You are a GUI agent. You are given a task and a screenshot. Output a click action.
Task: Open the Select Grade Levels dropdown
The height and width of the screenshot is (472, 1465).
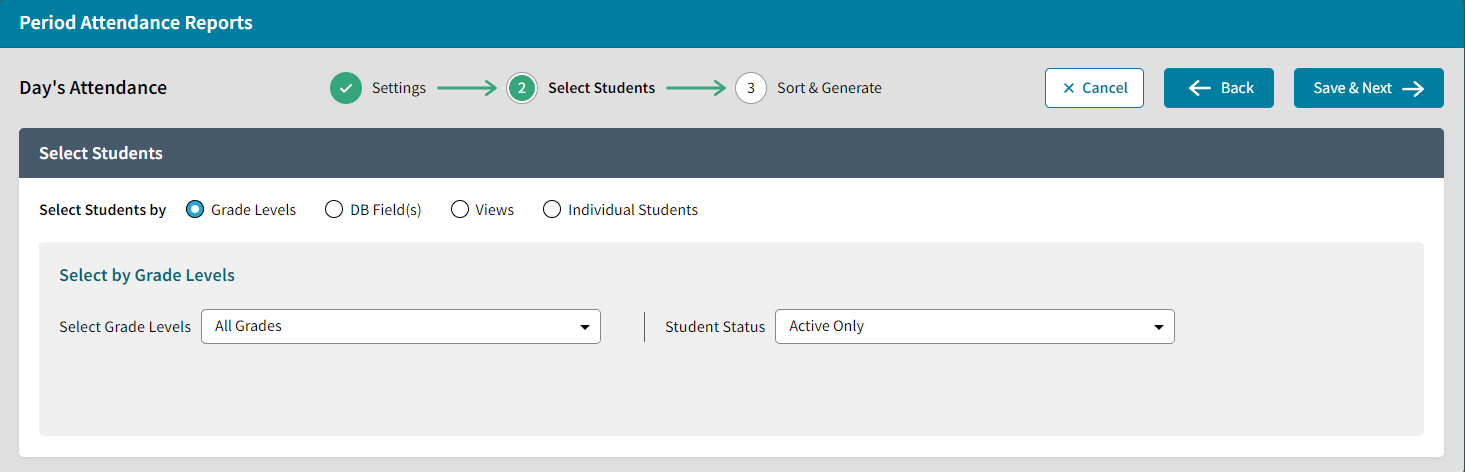pyautogui.click(x=400, y=327)
